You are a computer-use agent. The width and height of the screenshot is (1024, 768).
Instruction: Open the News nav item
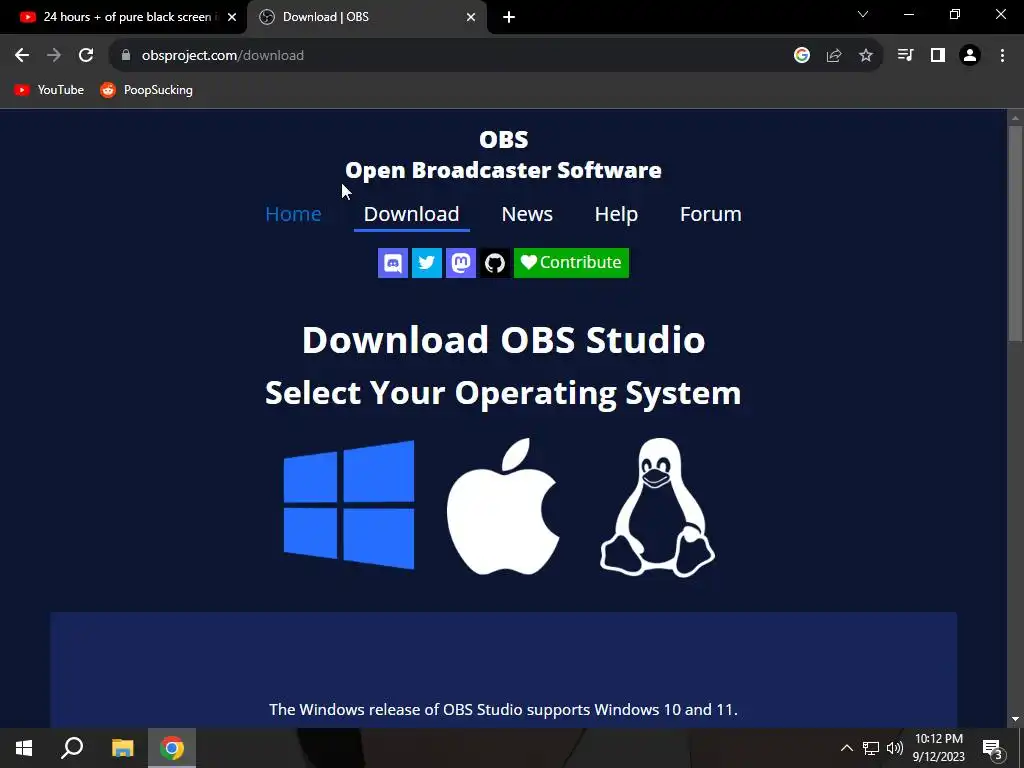pyautogui.click(x=527, y=214)
